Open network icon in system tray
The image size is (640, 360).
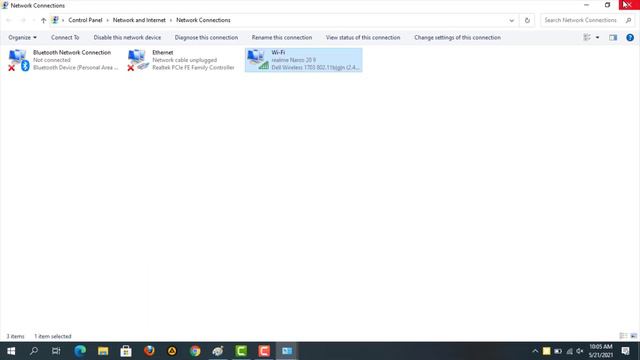569,351
